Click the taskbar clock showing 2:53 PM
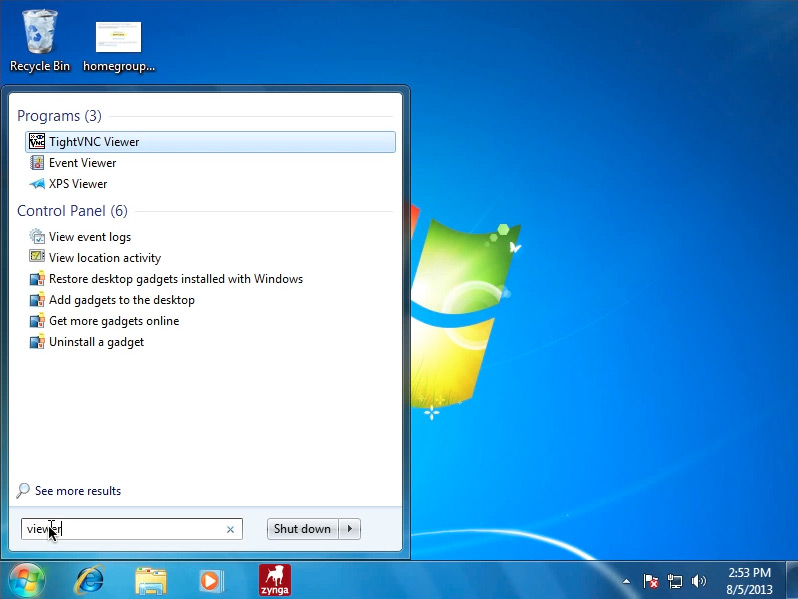Viewport: 798px width, 599px height. (x=749, y=581)
